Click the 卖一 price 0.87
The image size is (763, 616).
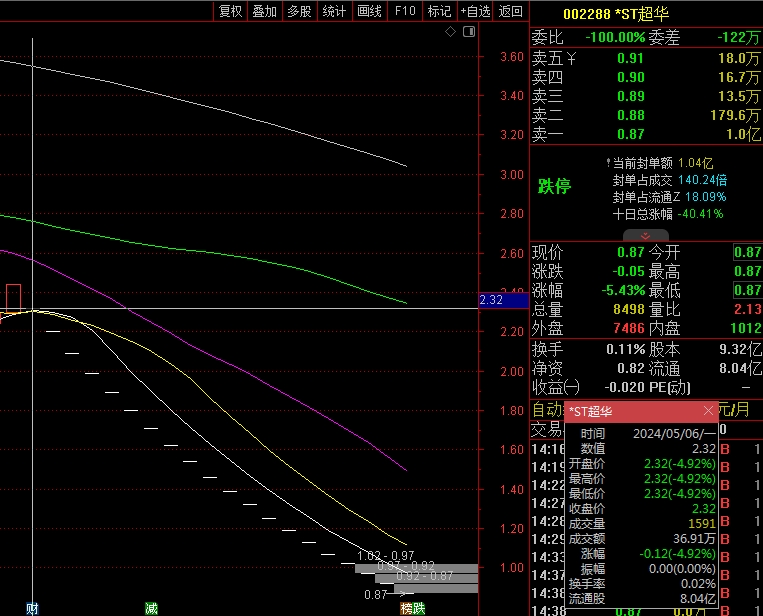(x=630, y=134)
